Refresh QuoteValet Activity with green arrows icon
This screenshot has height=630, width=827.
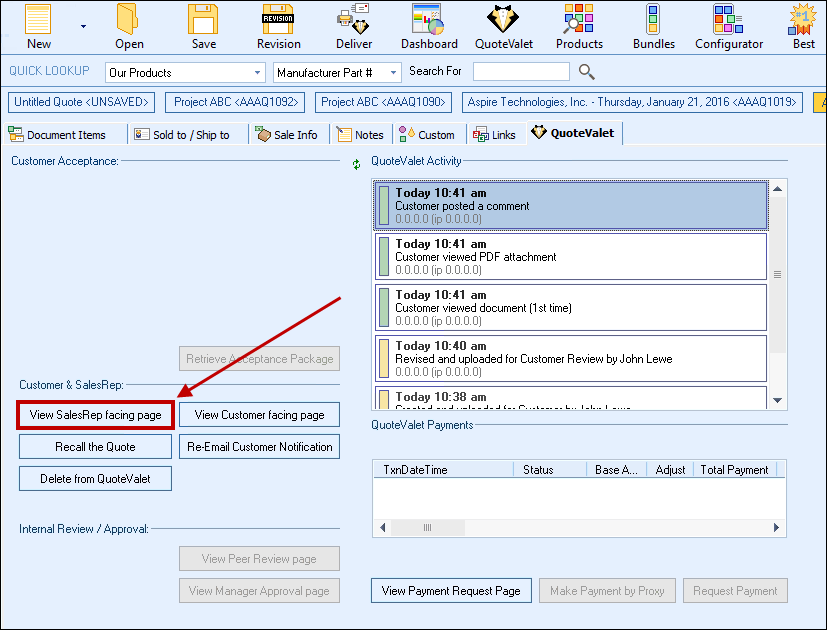pyautogui.click(x=357, y=163)
